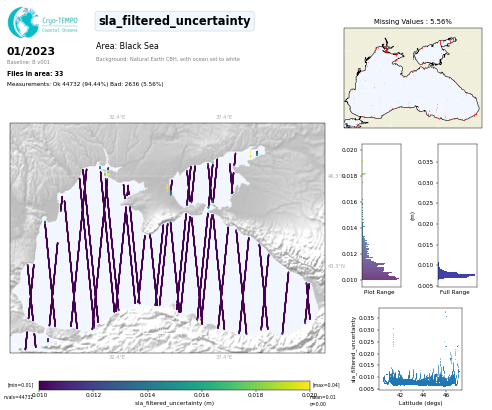Screen dimensions: 492x410
Task: Click the Area: Black Sea label
Action: pyautogui.click(x=127, y=46)
